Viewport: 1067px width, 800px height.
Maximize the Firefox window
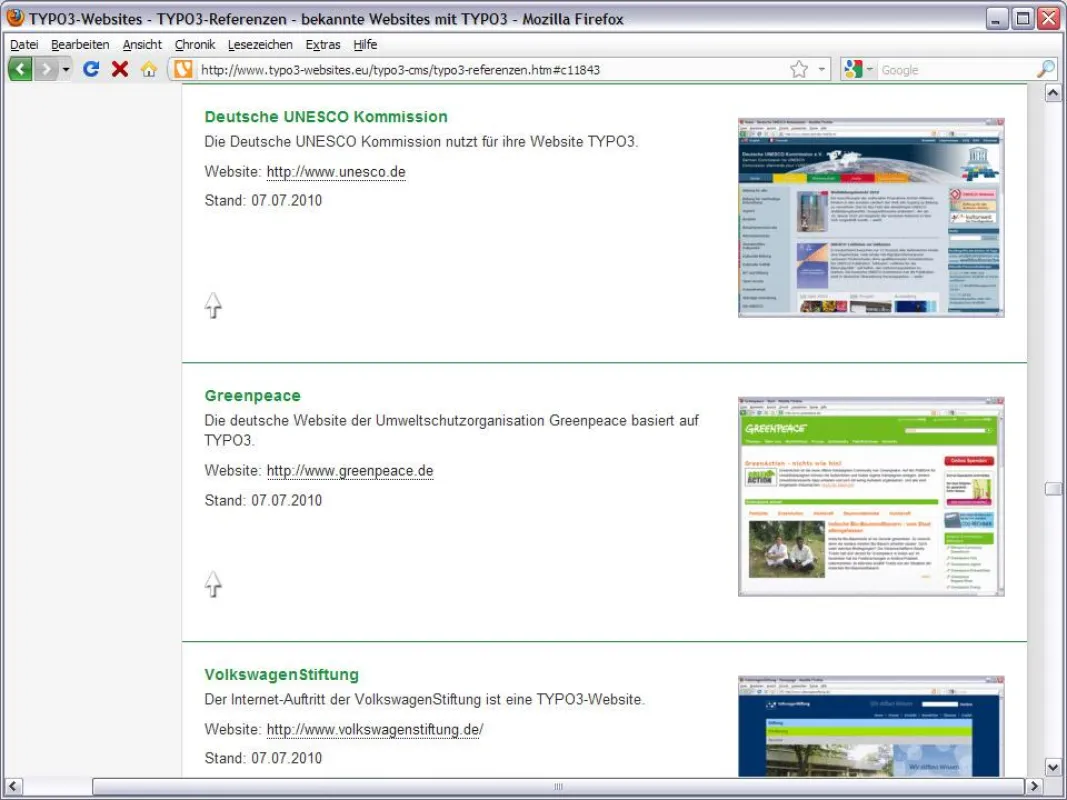1023,18
